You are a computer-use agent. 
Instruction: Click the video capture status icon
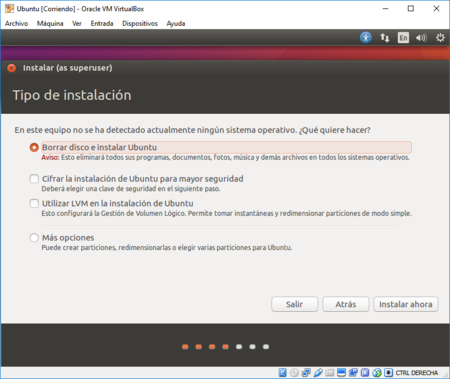coord(353,373)
